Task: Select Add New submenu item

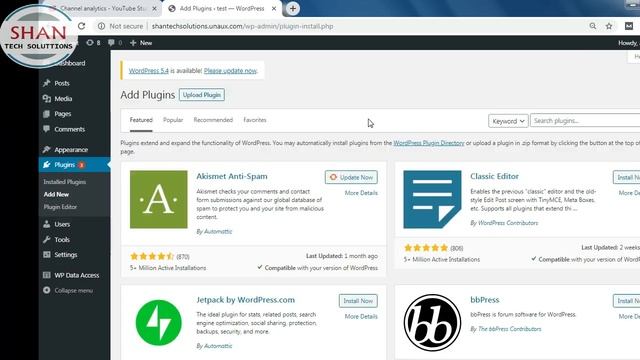Action: pyautogui.click(x=56, y=194)
